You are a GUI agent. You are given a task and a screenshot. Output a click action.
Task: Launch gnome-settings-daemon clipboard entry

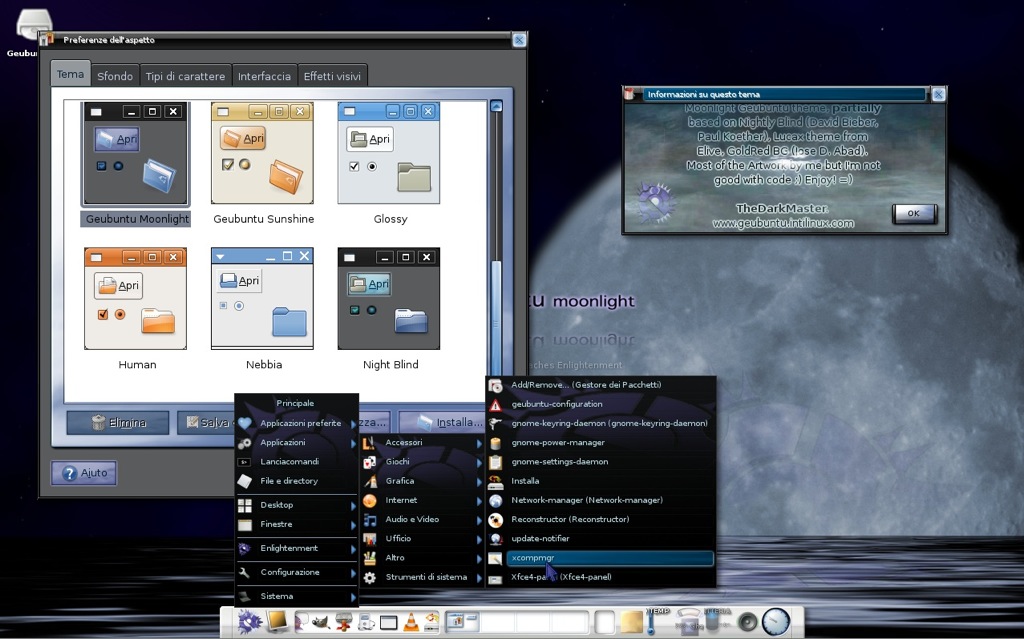coord(601,461)
